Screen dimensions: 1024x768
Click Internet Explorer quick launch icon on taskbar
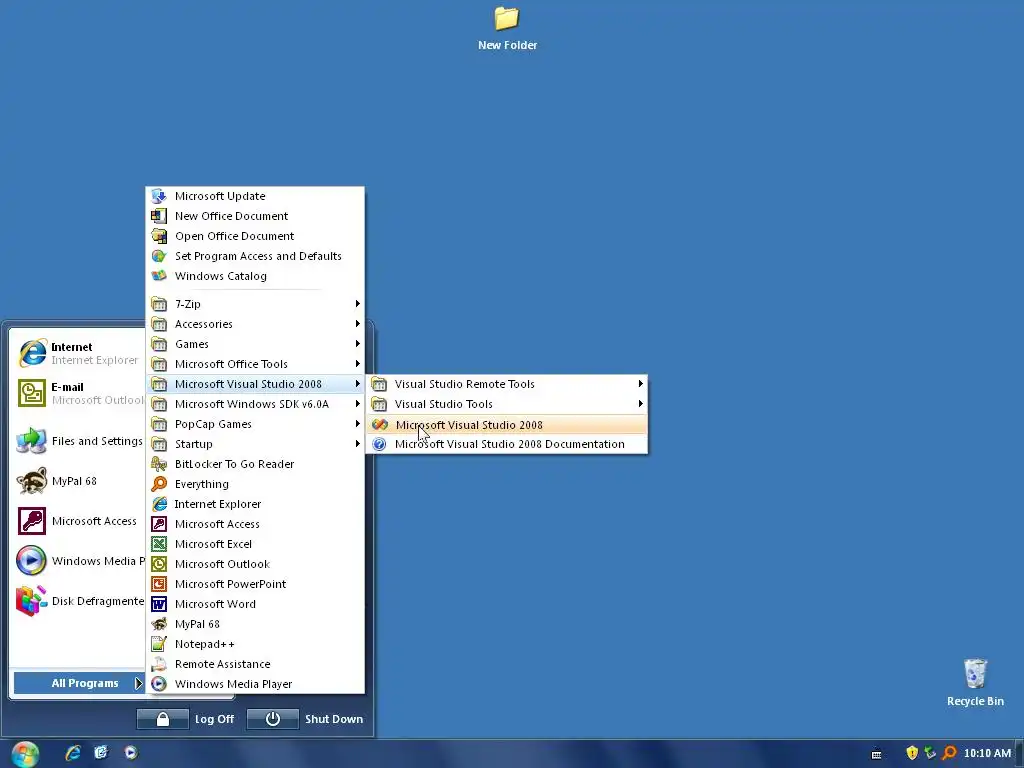pyautogui.click(x=72, y=752)
